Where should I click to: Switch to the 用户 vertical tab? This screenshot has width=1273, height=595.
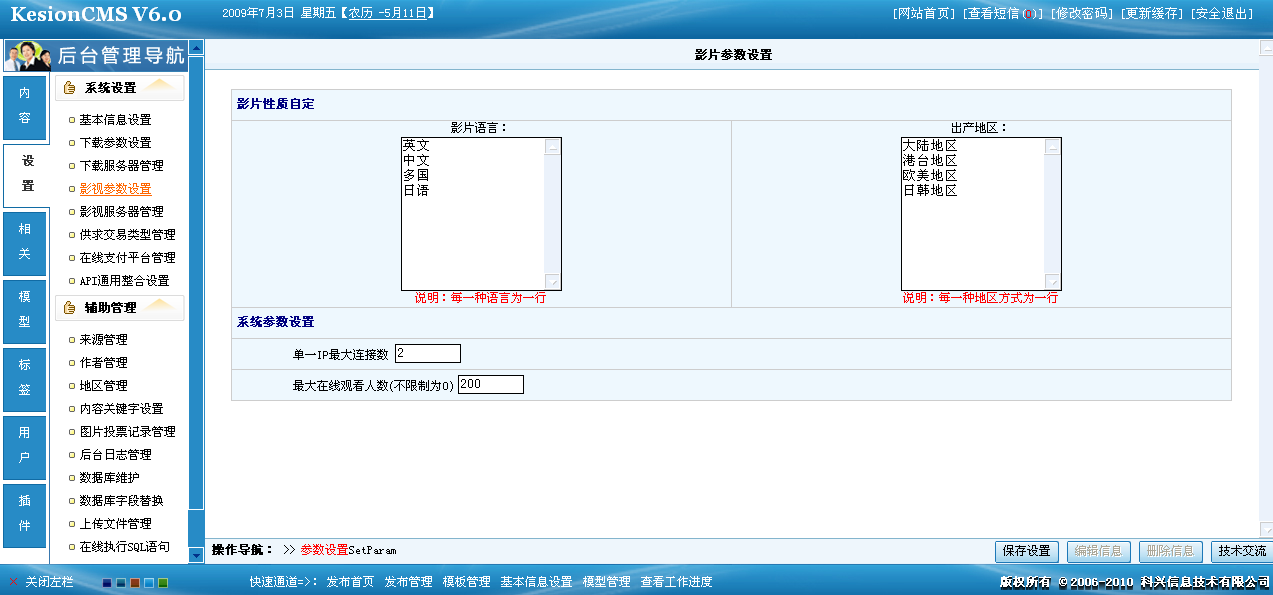(x=25, y=445)
